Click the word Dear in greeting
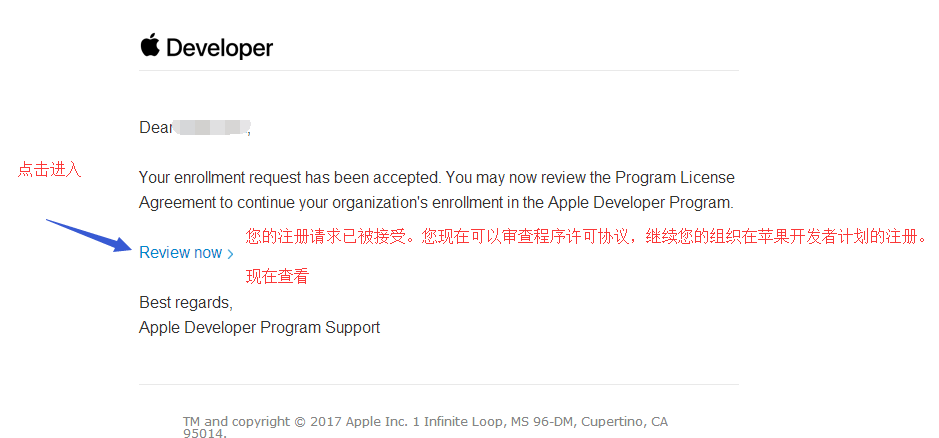This screenshot has width=939, height=438. pos(155,128)
